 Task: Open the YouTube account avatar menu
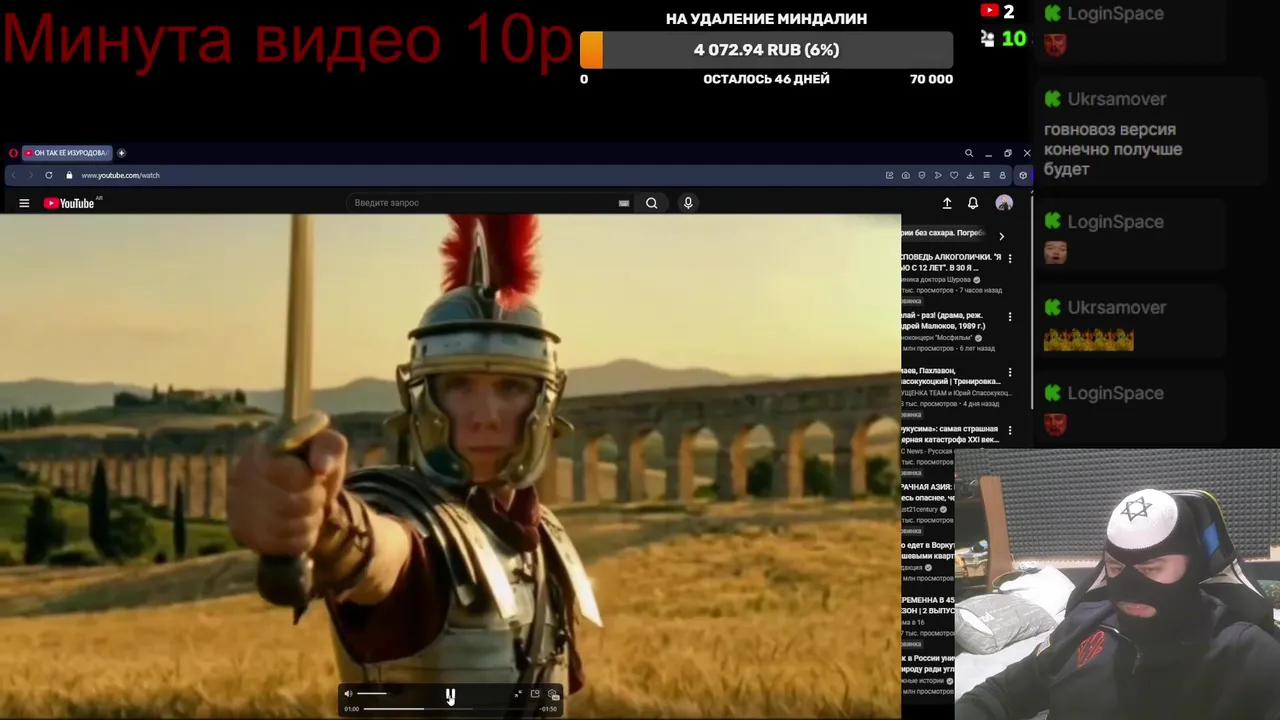coord(1004,203)
